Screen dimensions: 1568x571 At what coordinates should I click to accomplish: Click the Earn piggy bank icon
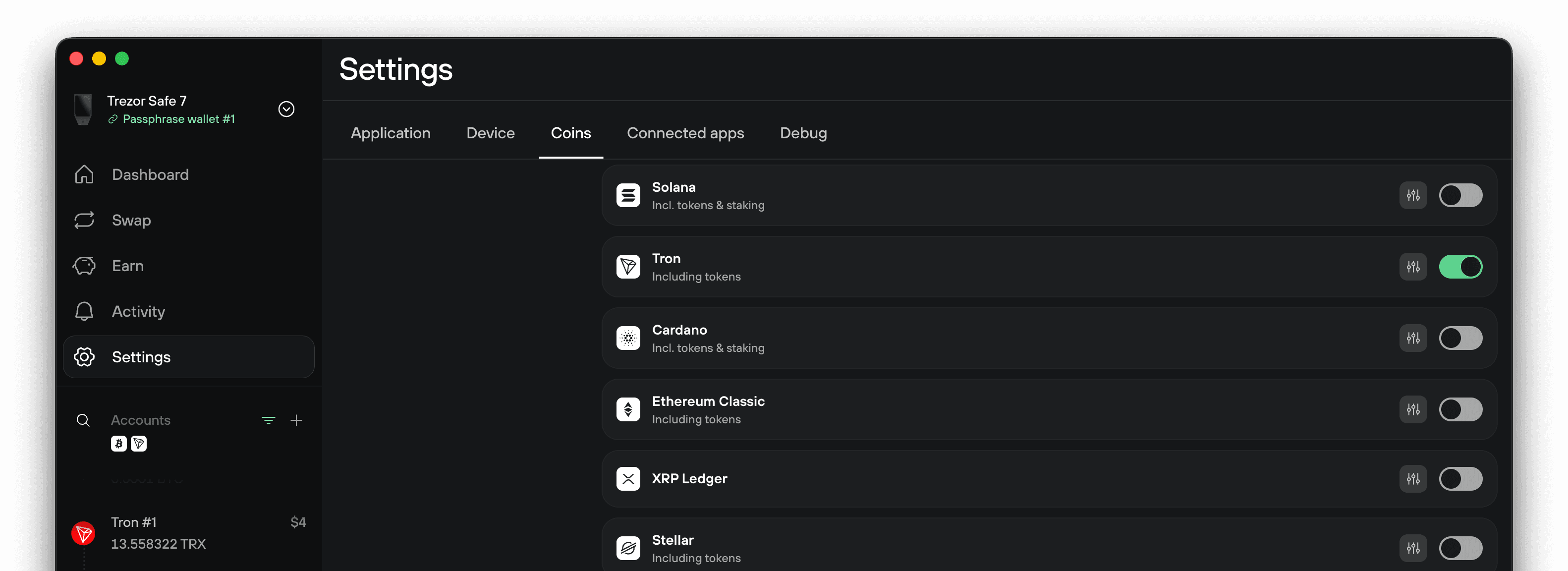pyautogui.click(x=84, y=265)
